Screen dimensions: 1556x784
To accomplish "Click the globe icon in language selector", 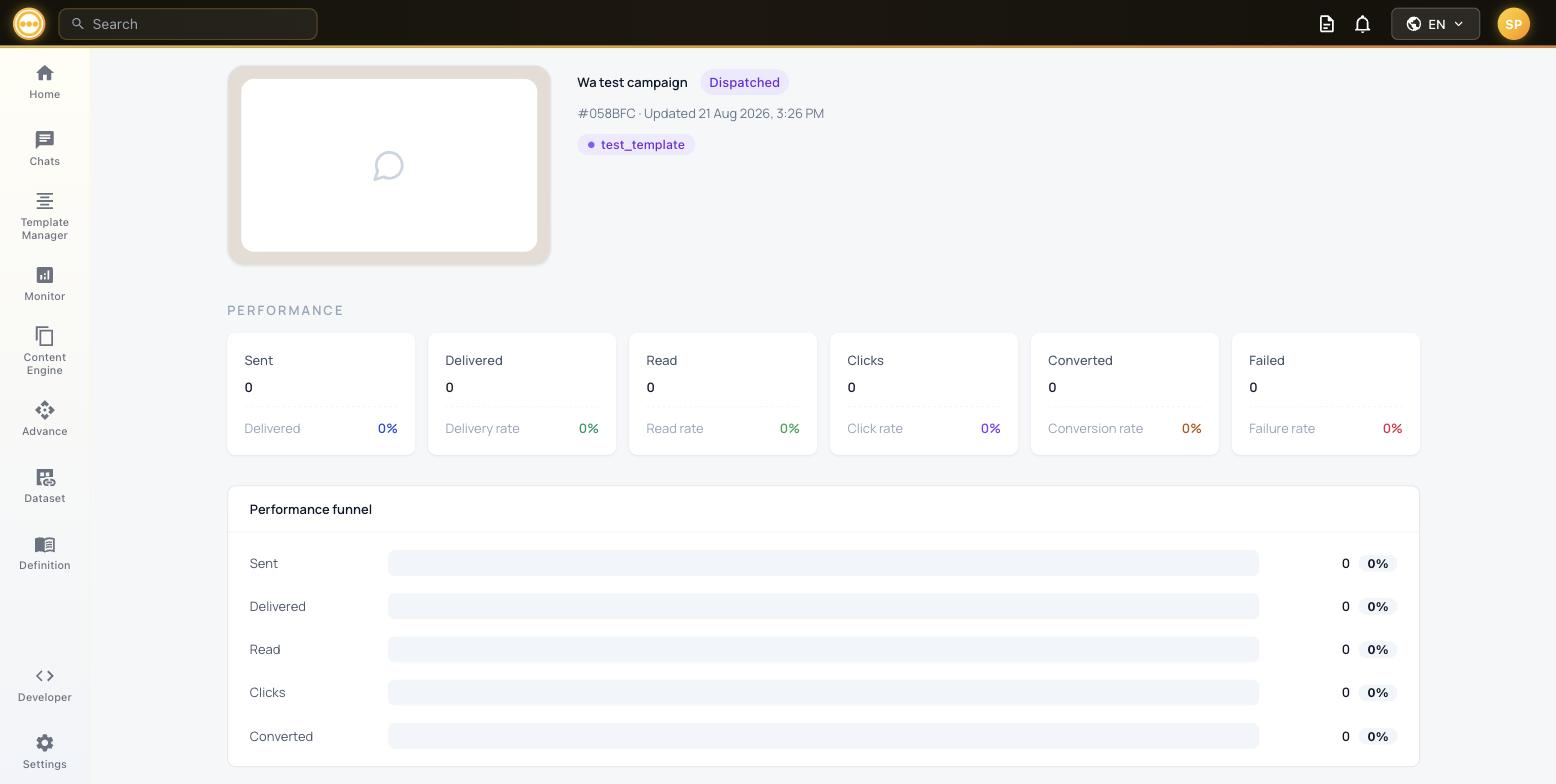I will coord(1414,24).
